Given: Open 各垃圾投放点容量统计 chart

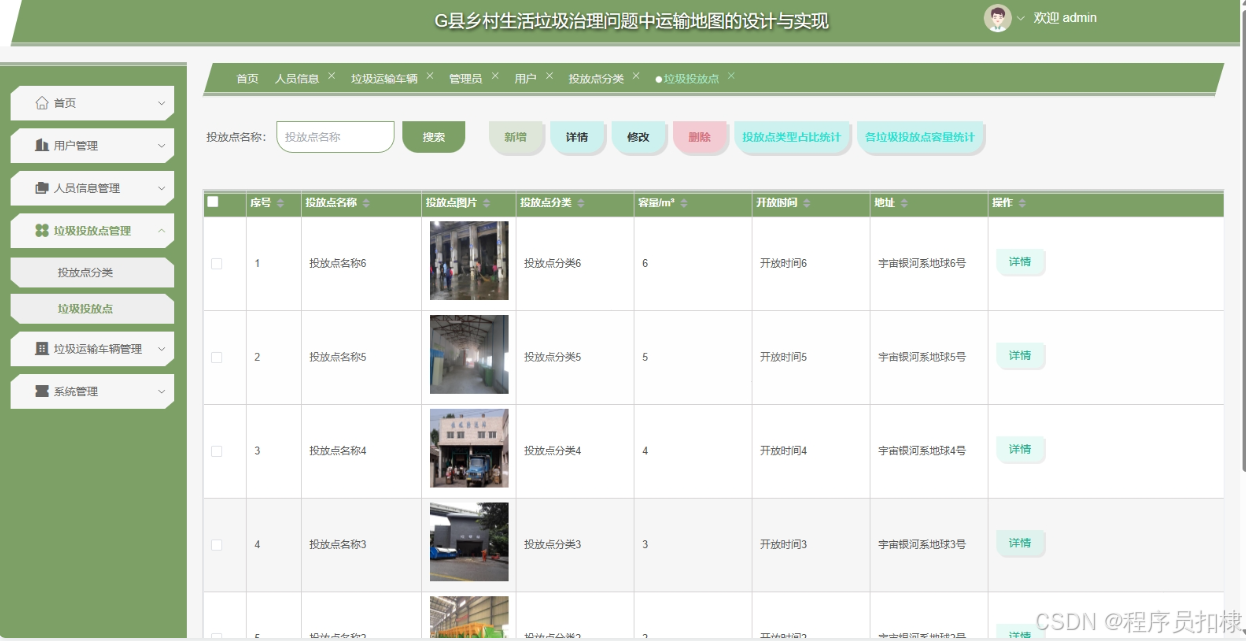Looking at the screenshot, I should pos(920,137).
